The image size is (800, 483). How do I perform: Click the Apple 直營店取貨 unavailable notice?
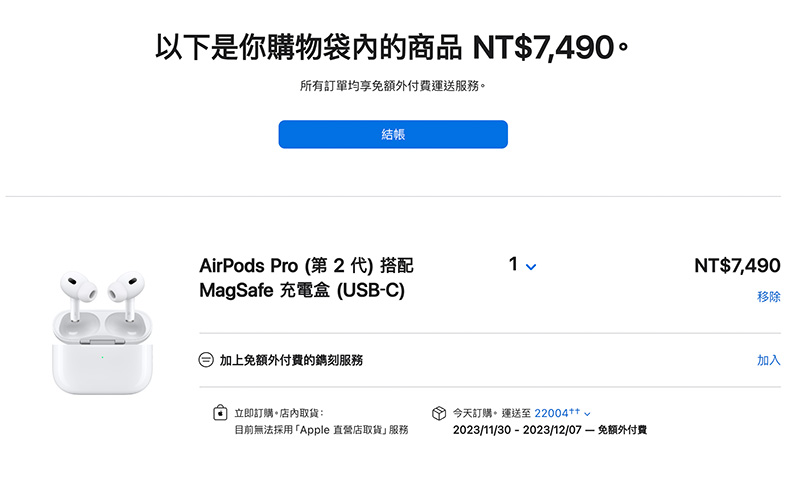click(321, 430)
